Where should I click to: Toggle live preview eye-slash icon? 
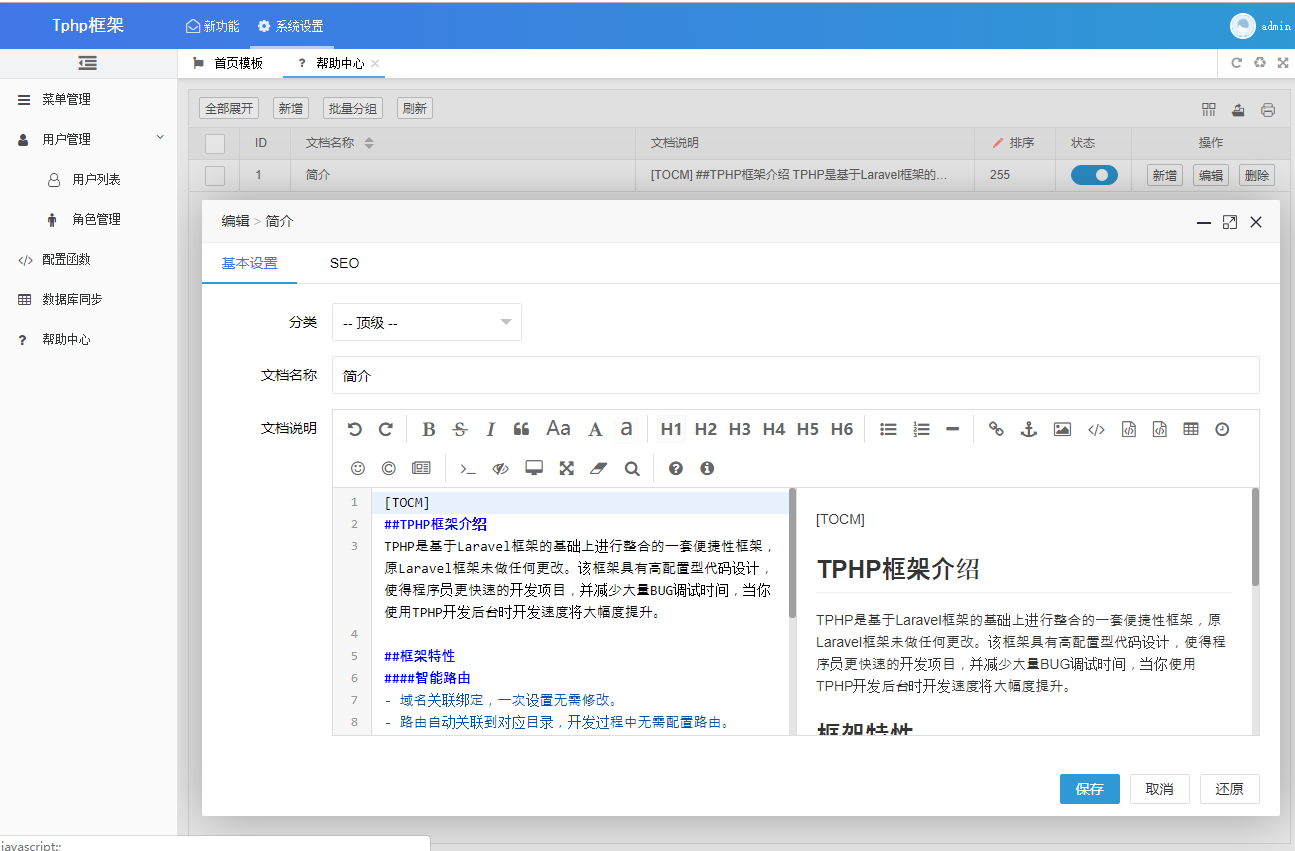tap(501, 468)
